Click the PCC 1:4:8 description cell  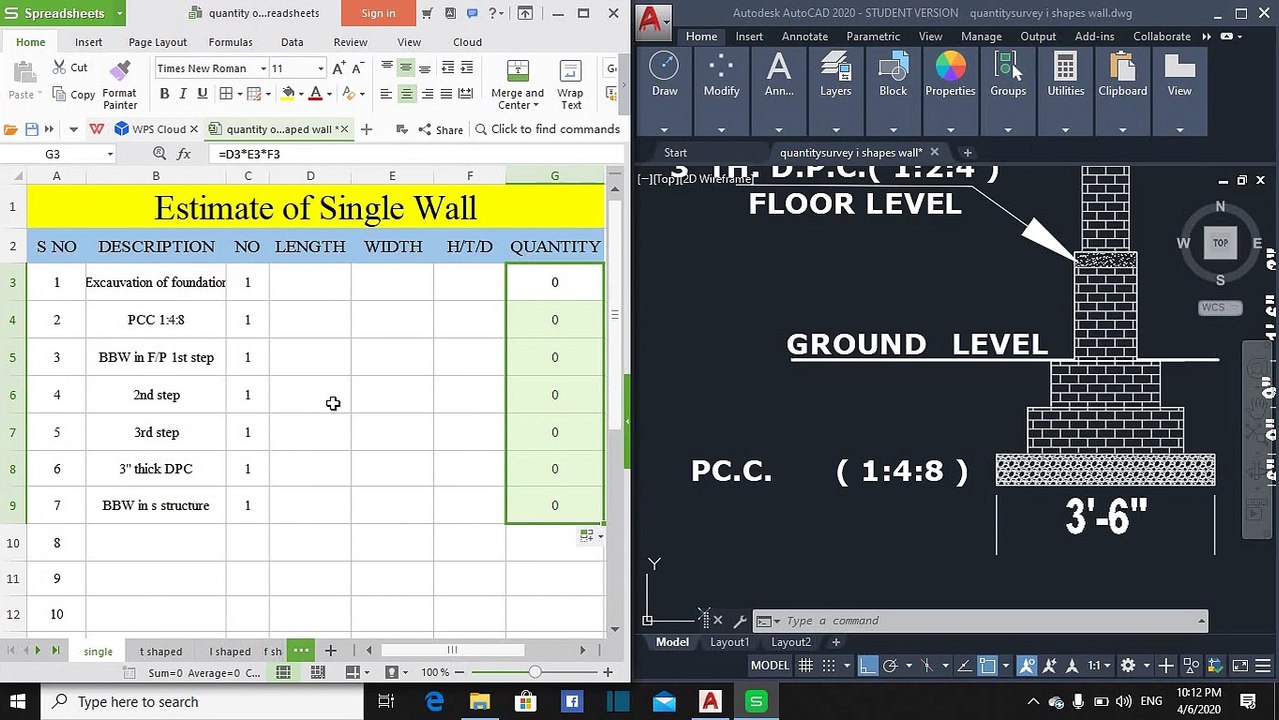point(156,320)
